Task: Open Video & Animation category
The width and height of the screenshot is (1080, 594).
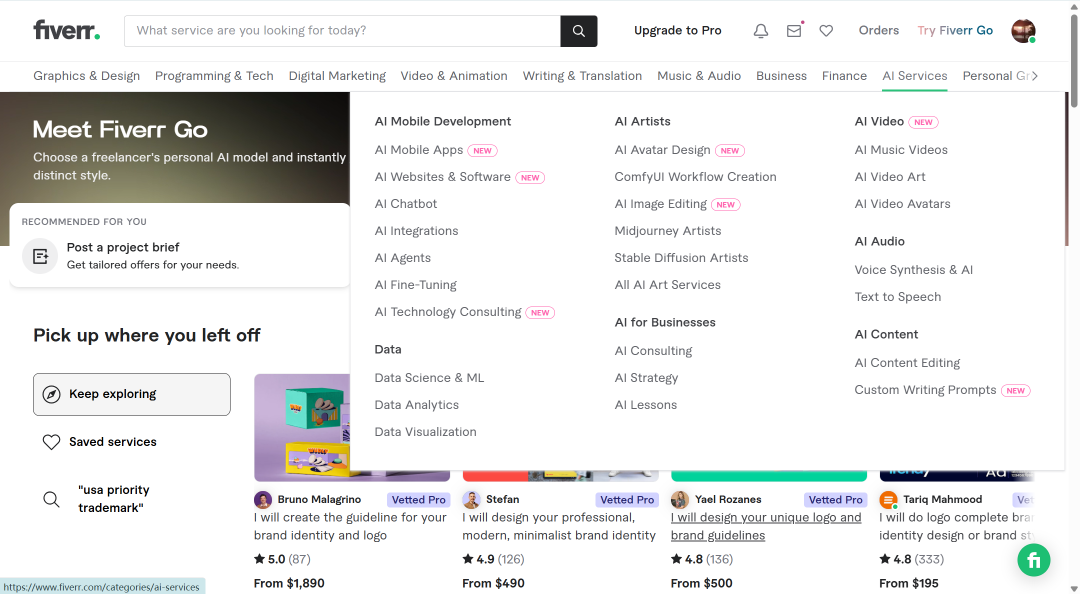Action: pos(454,76)
